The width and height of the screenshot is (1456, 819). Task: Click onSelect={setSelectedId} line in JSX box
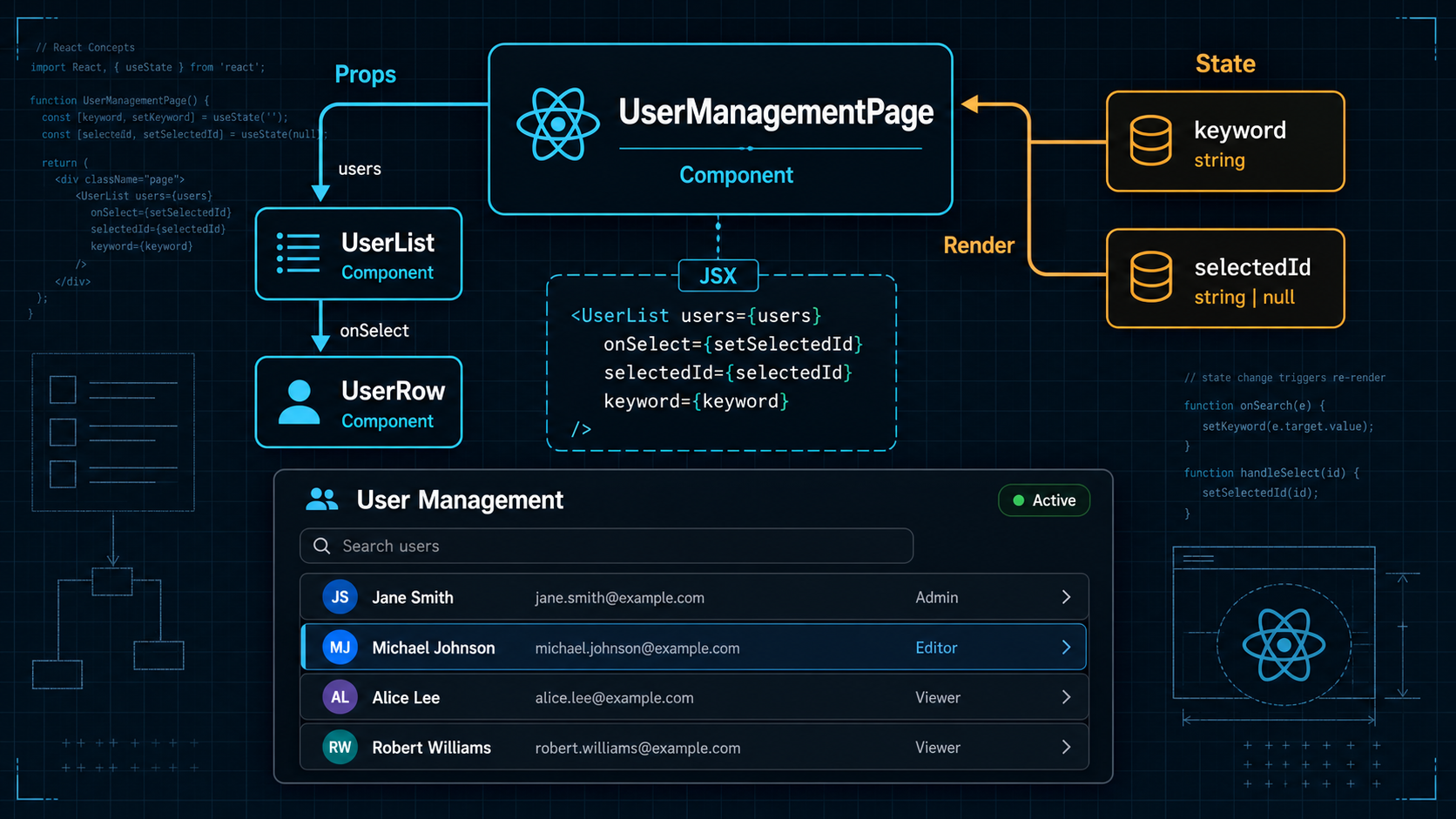733,345
